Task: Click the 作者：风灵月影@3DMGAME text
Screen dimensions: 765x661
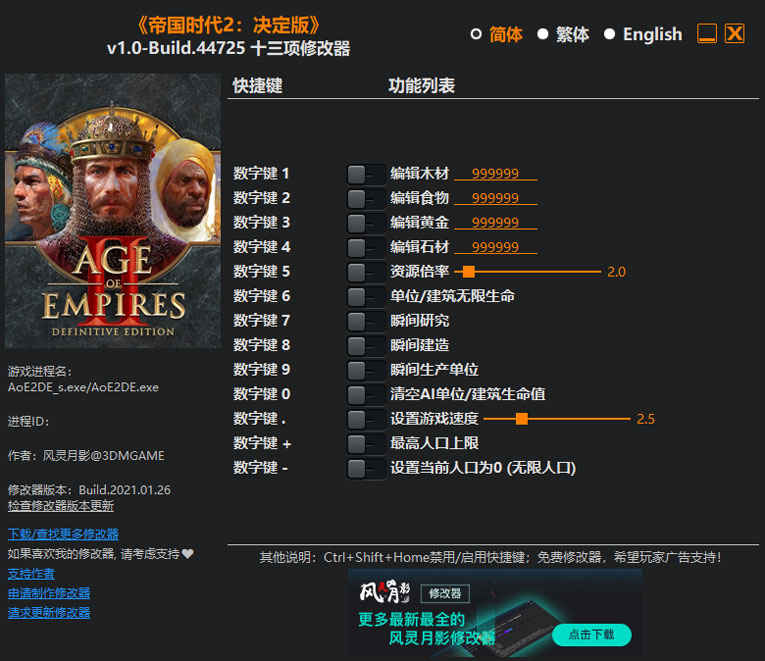Action: 86,456
